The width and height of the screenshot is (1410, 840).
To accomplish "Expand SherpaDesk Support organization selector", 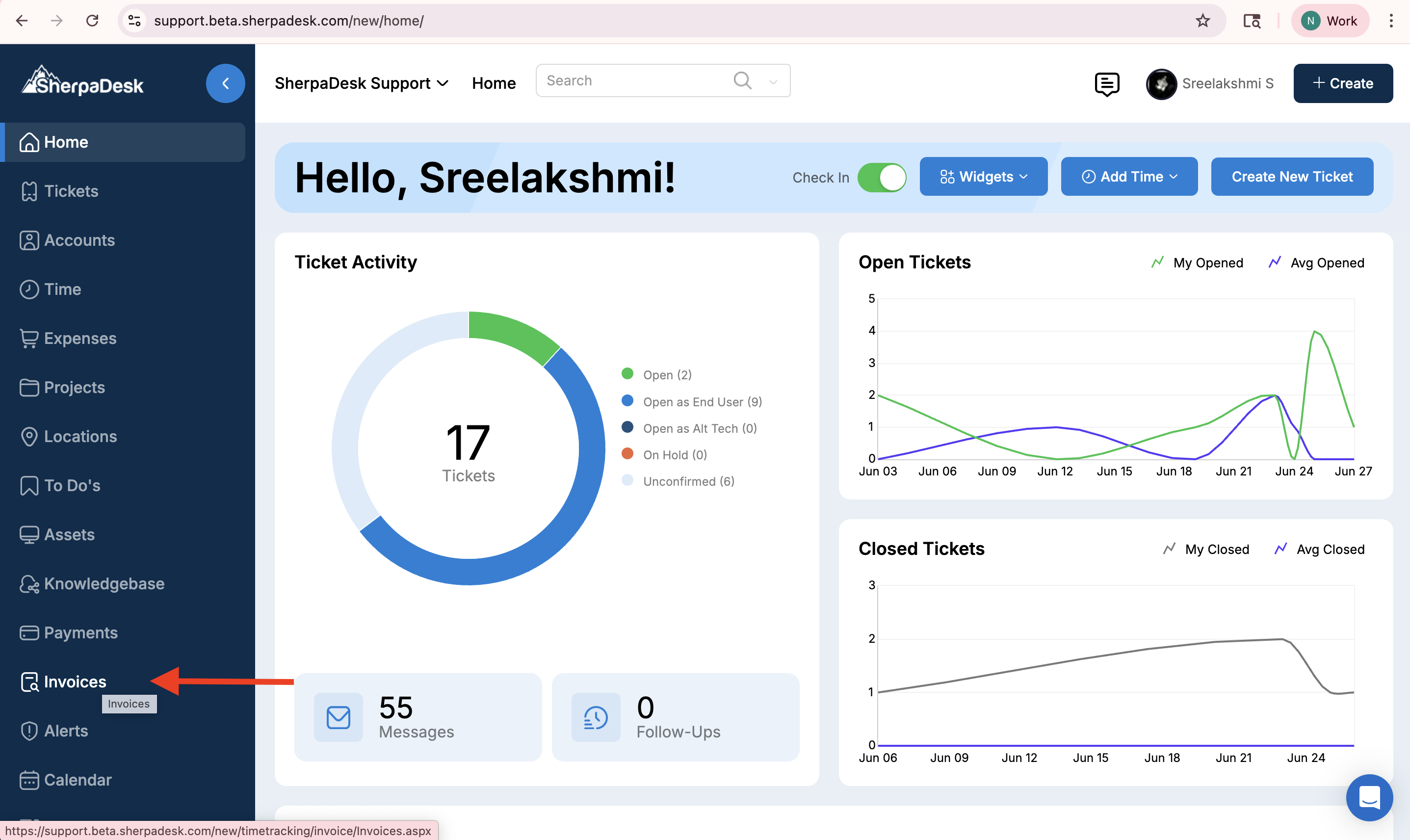I will 362,83.
